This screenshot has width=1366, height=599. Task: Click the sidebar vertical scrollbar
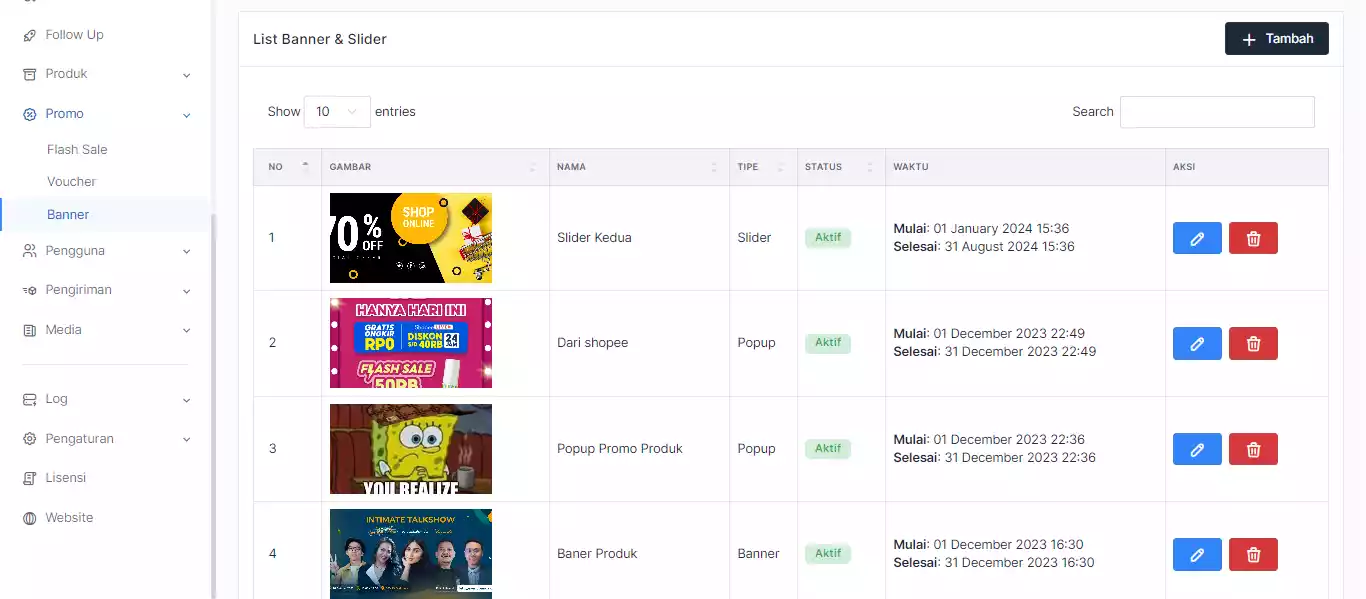(x=213, y=400)
